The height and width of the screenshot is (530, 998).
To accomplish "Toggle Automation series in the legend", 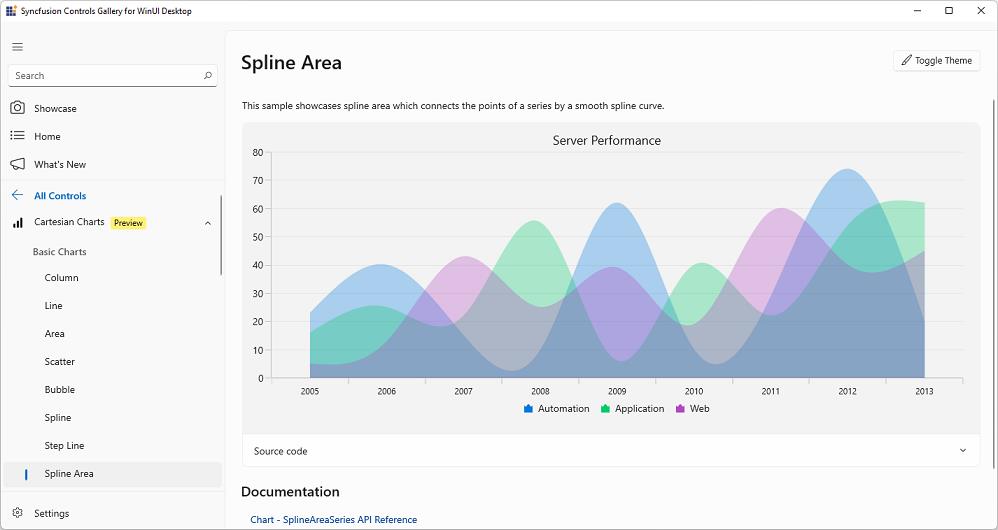I will pyautogui.click(x=557, y=409).
